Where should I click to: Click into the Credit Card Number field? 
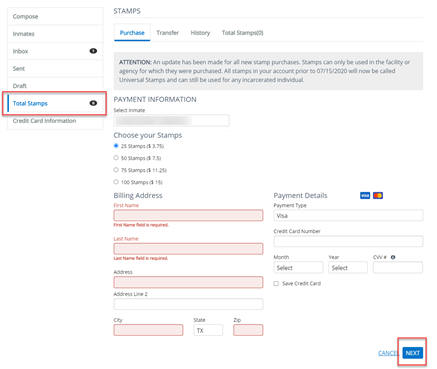click(348, 241)
